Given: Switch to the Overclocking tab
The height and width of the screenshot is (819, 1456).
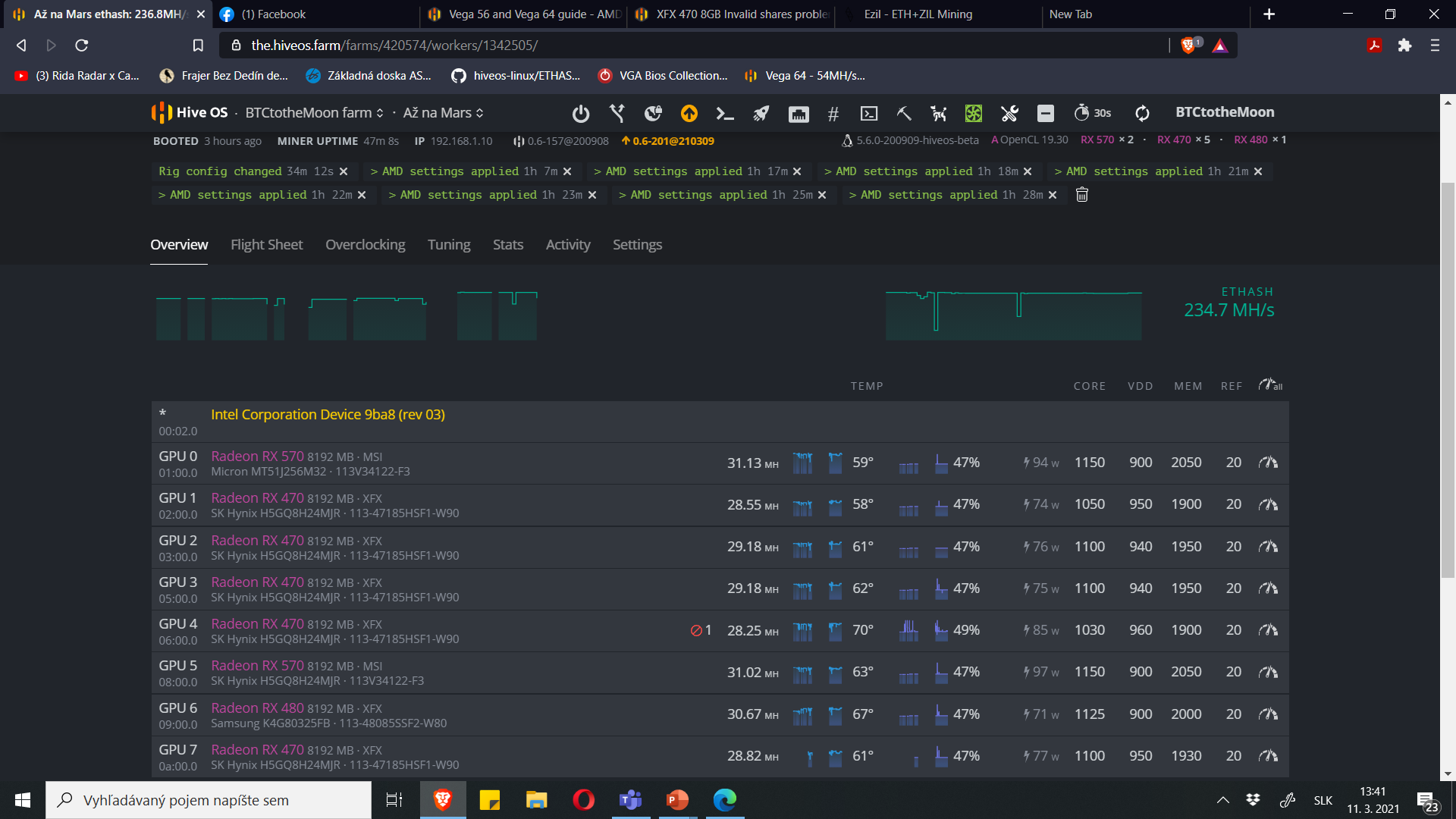Looking at the screenshot, I should click(x=365, y=245).
